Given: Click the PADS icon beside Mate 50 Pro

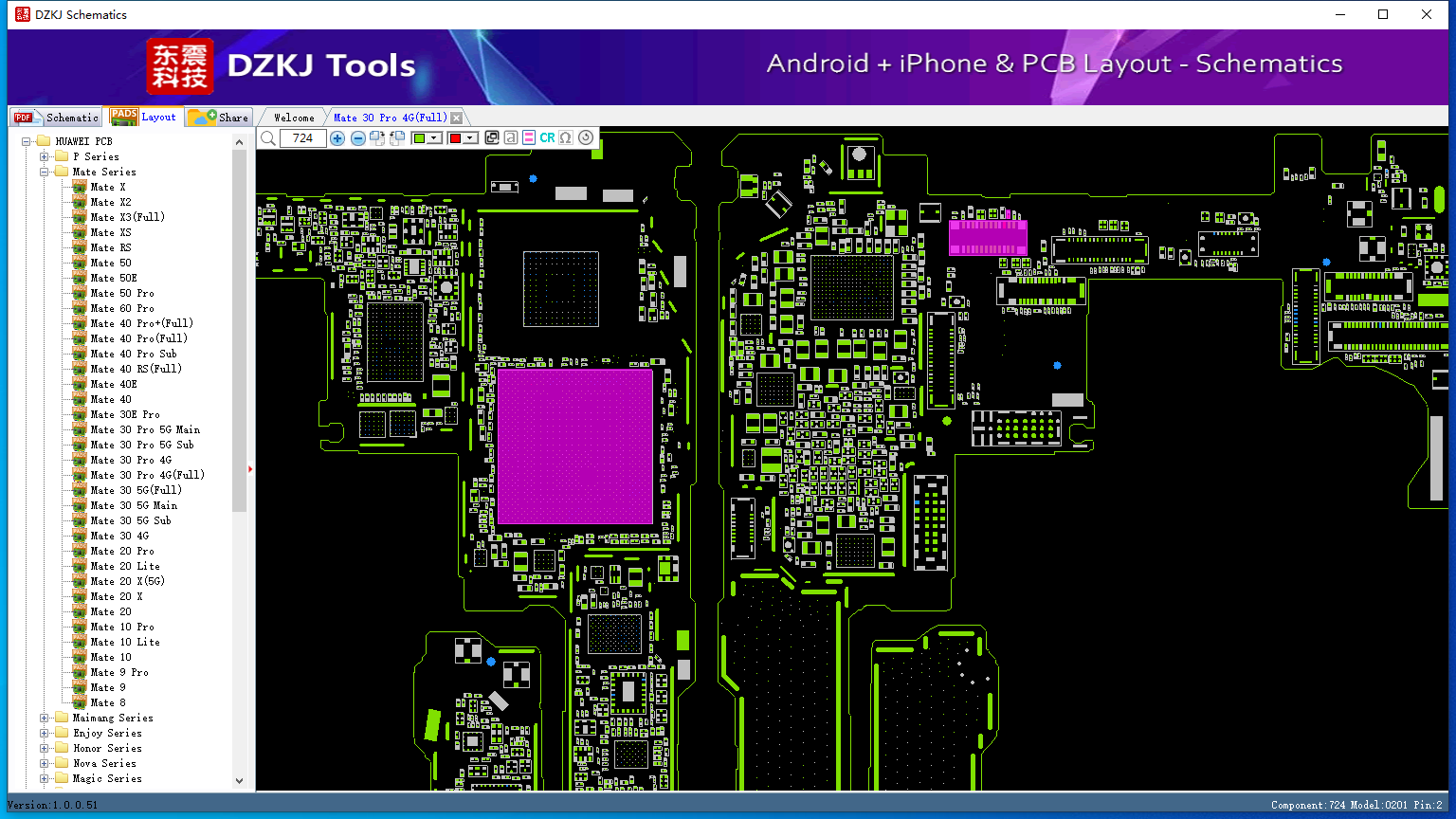Looking at the screenshot, I should point(80,294).
